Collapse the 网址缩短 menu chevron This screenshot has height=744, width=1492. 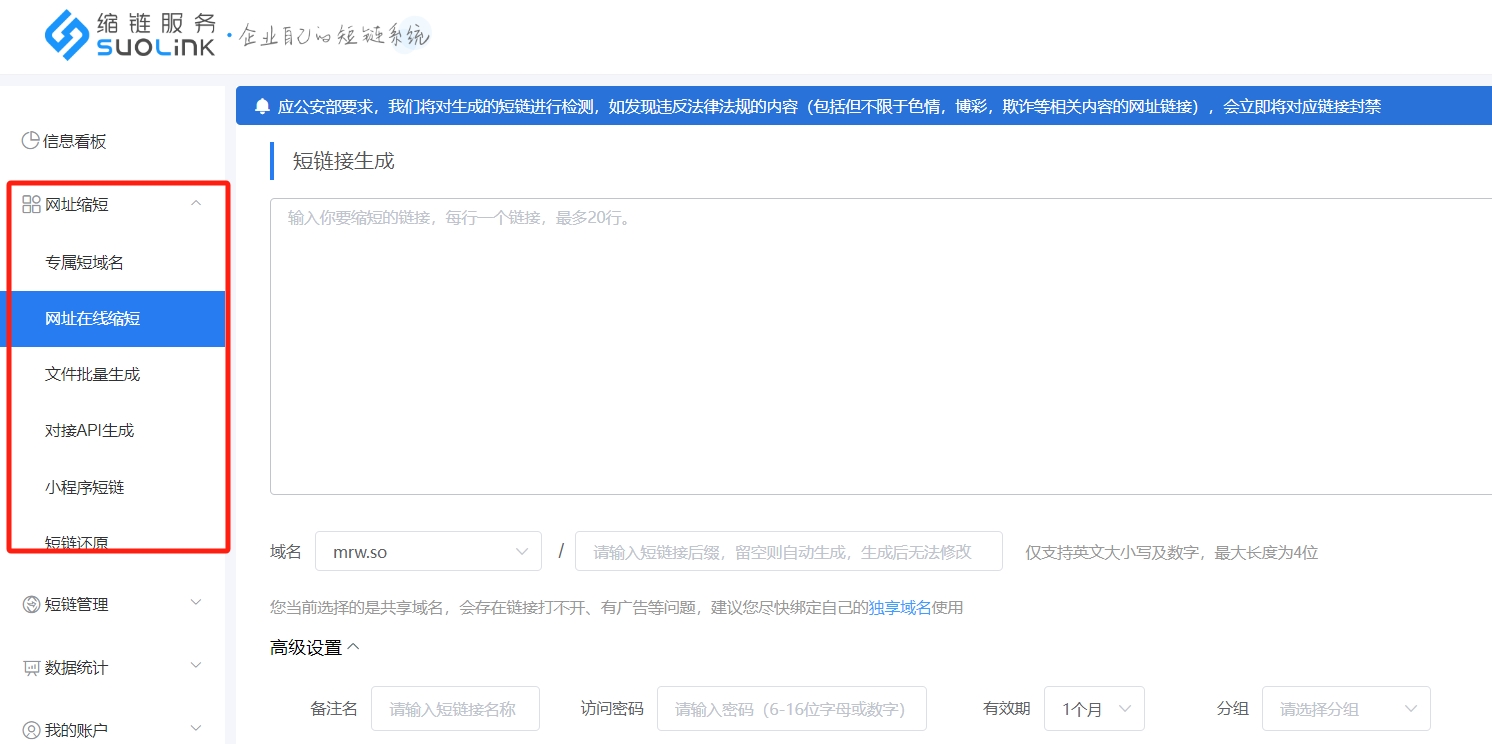tap(196, 204)
